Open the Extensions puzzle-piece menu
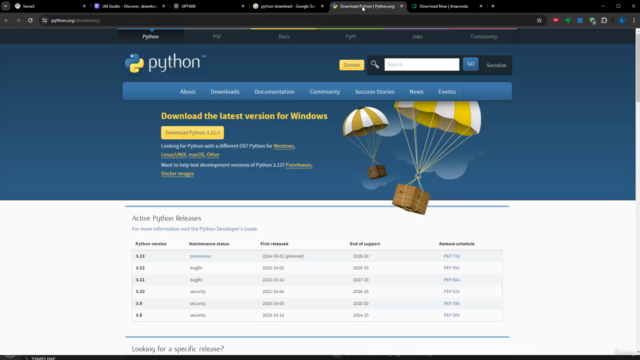 pos(604,20)
